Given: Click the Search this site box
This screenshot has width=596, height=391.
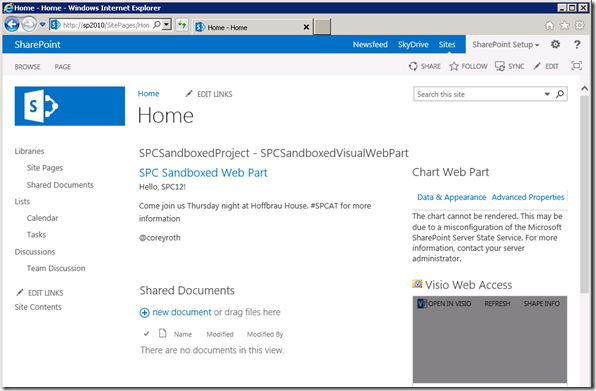Looking at the screenshot, I should point(479,94).
